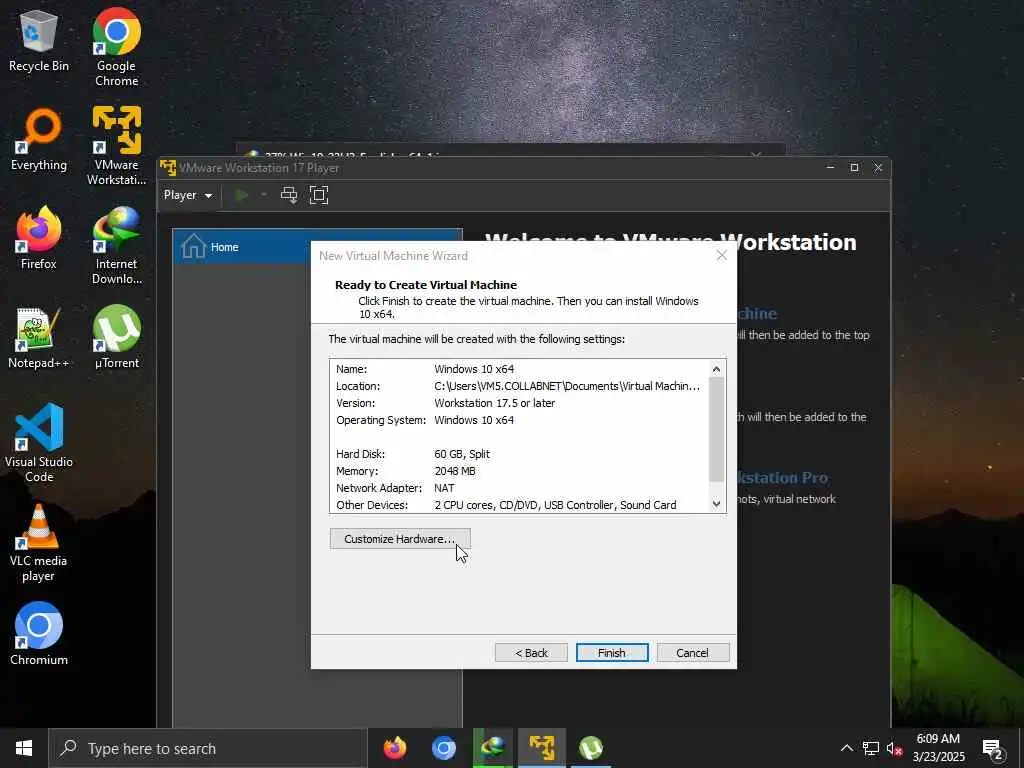The image size is (1024, 768).
Task: Select the µTorrent desktop icon
Action: click(116, 338)
